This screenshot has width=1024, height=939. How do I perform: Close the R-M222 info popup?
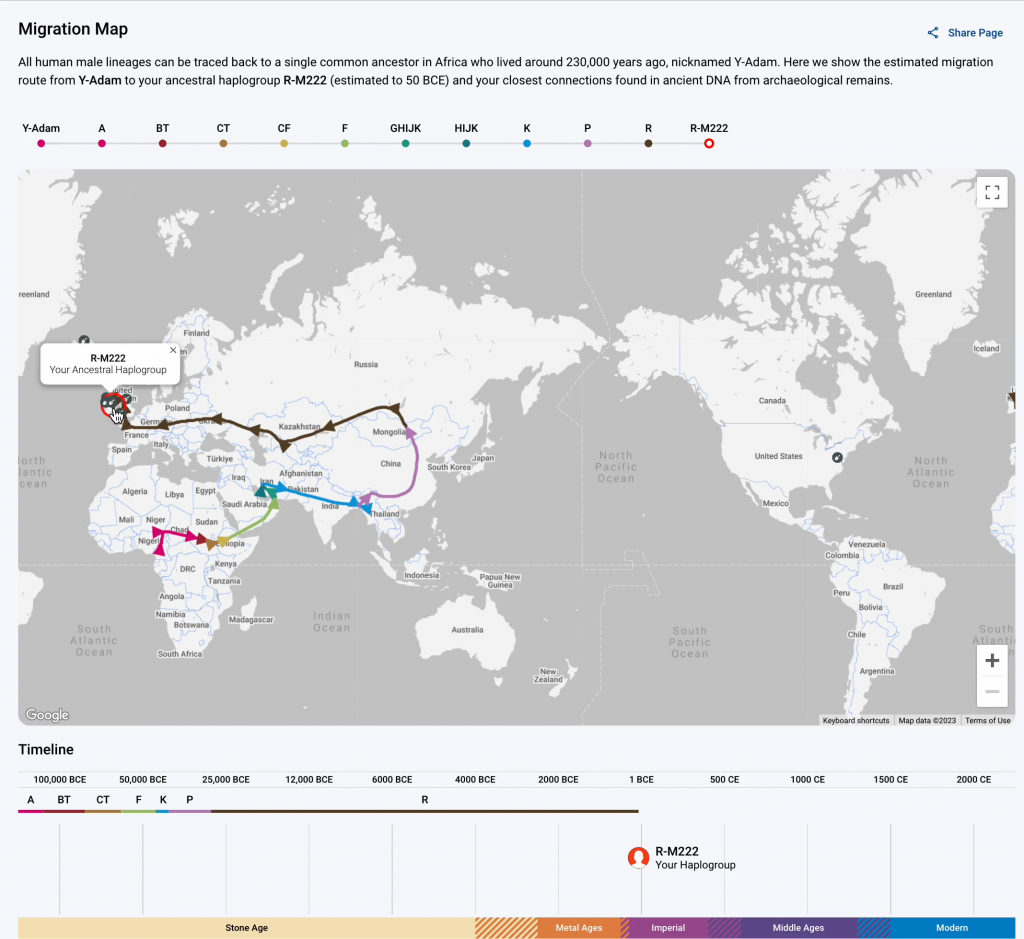(173, 350)
